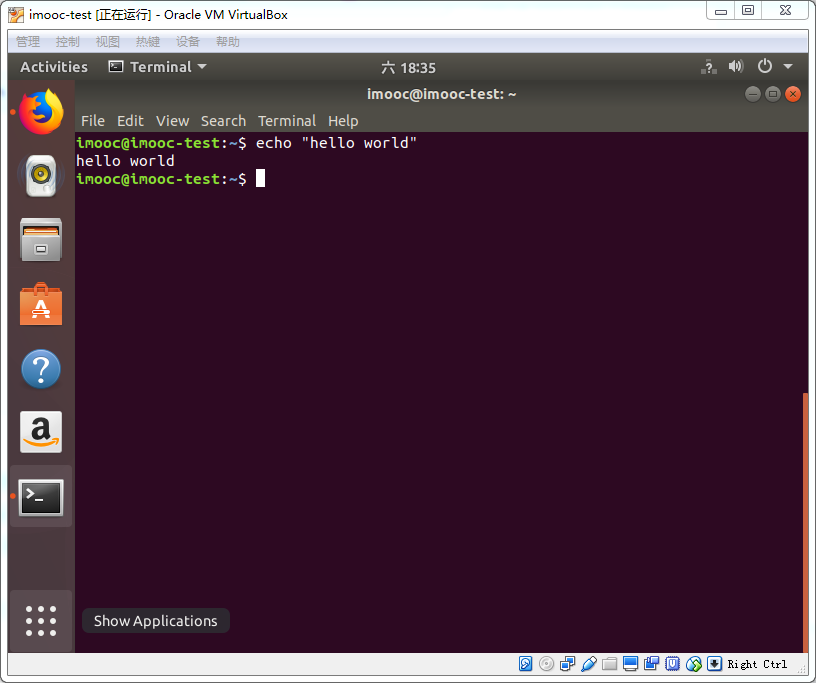Open the system menu dropdown arrow
This screenshot has height=683, width=816.
coord(788,67)
